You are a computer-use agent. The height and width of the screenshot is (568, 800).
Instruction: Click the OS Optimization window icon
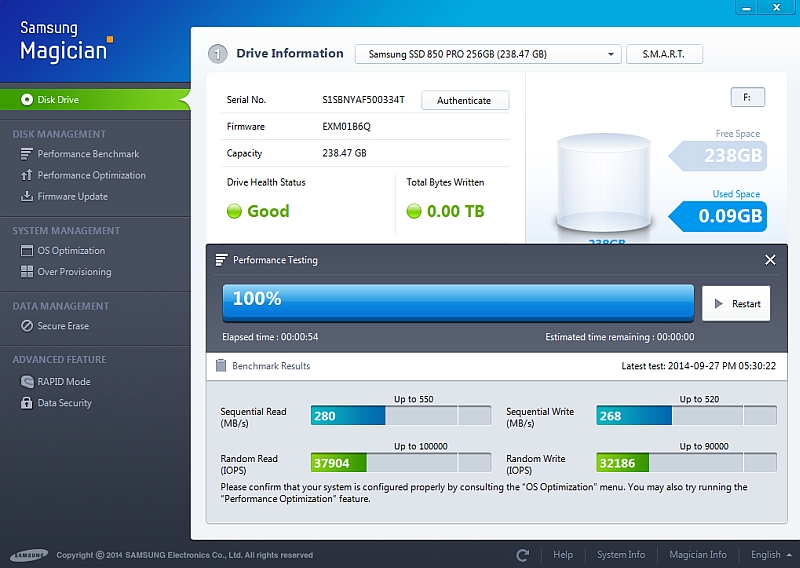[27, 251]
